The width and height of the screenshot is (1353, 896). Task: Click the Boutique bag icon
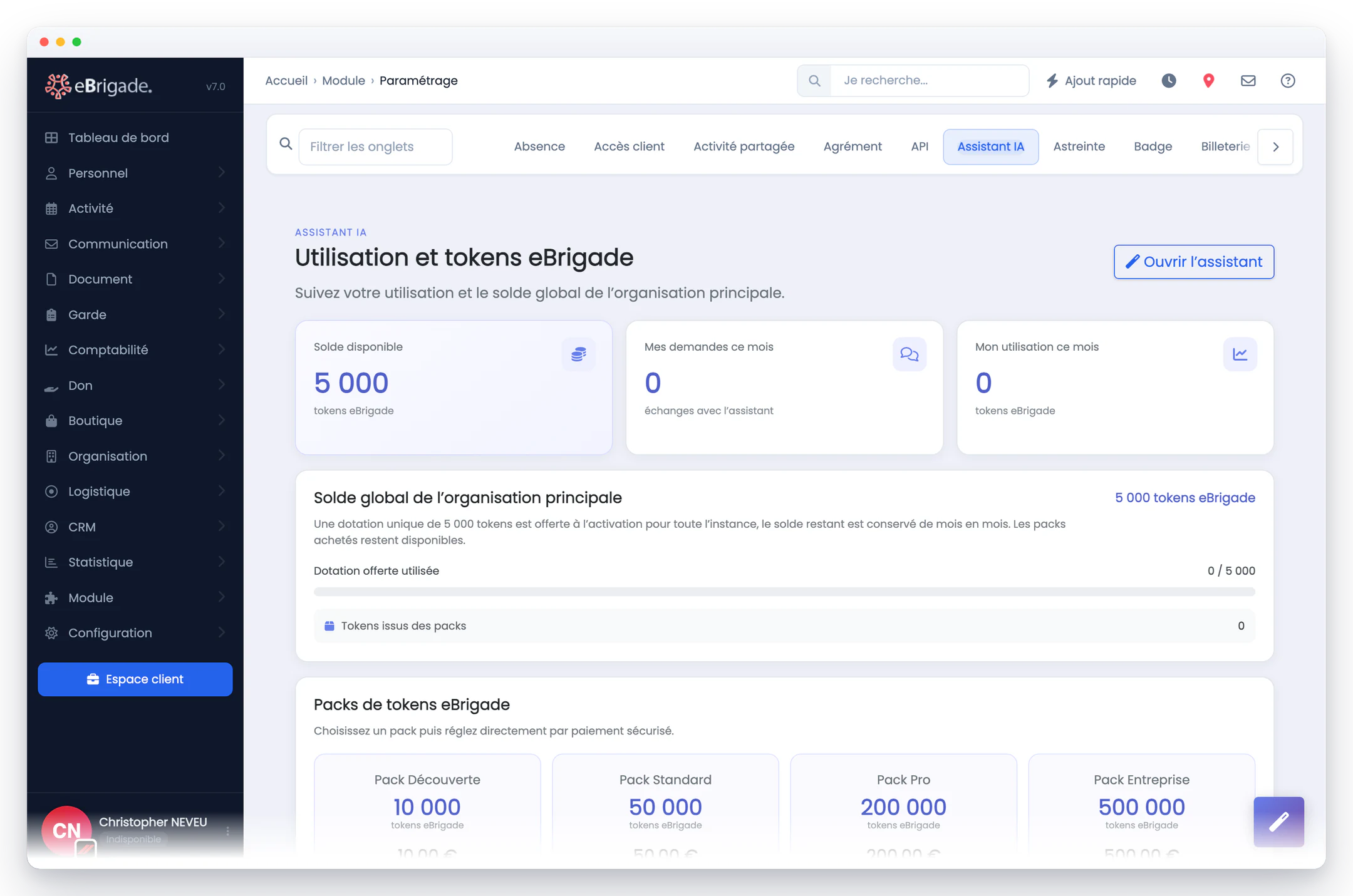tap(51, 421)
